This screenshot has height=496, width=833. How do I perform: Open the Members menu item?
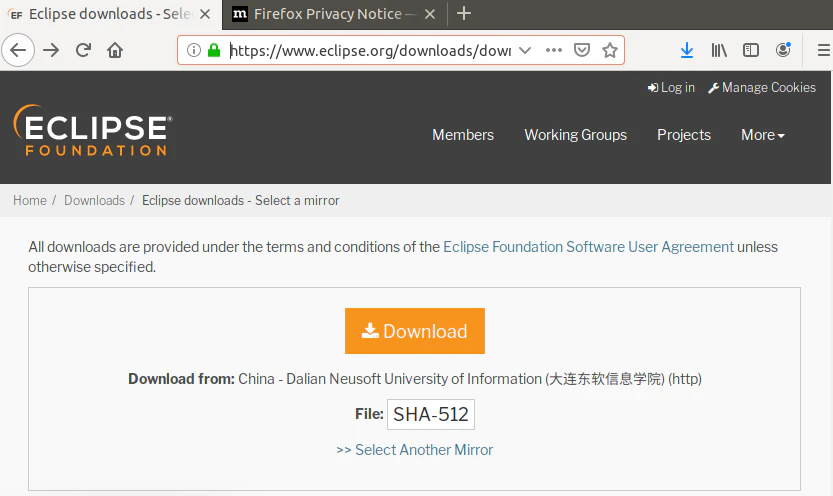463,135
